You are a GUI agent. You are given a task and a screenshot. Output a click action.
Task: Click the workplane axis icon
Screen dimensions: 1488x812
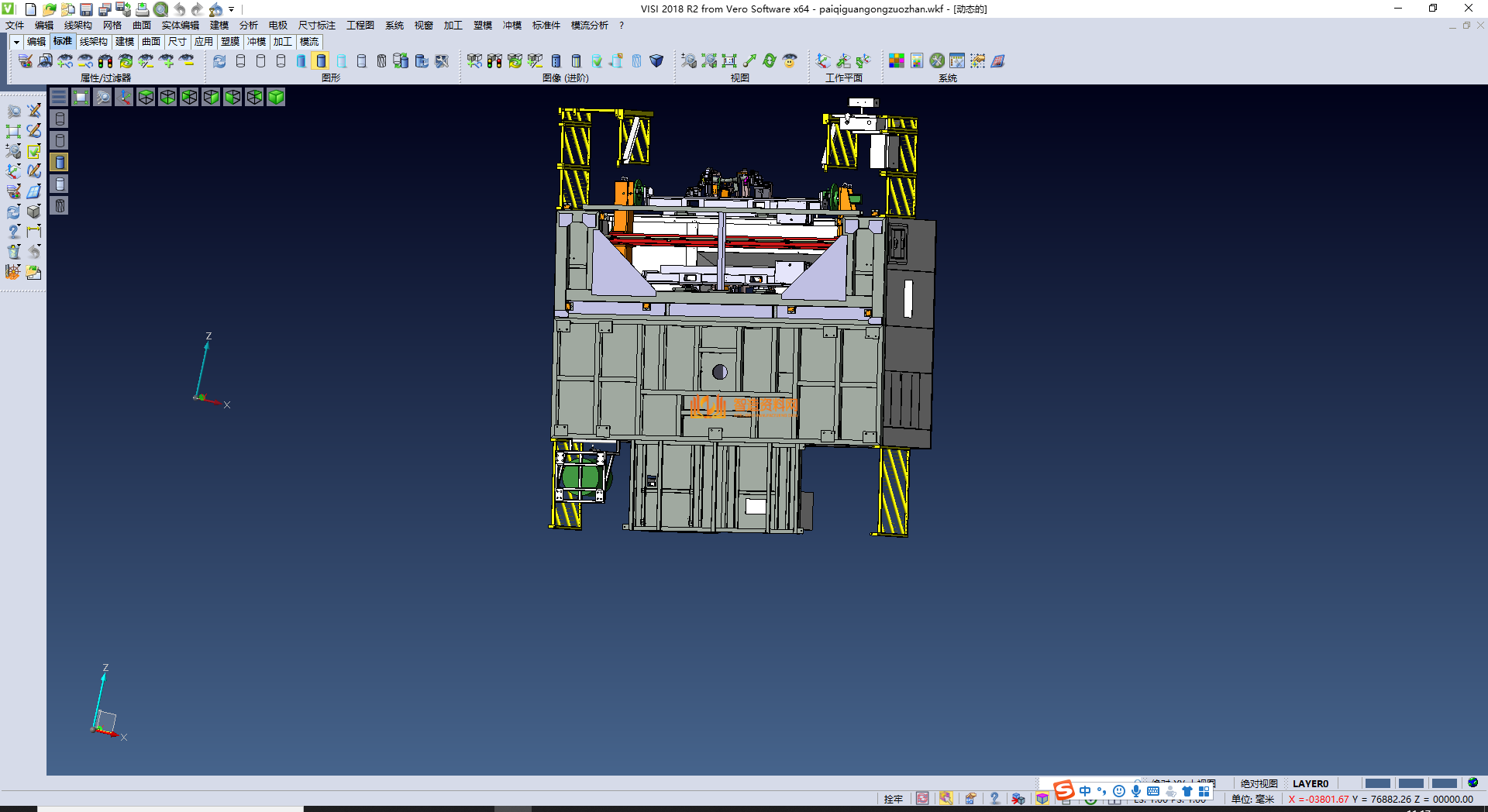click(x=823, y=61)
